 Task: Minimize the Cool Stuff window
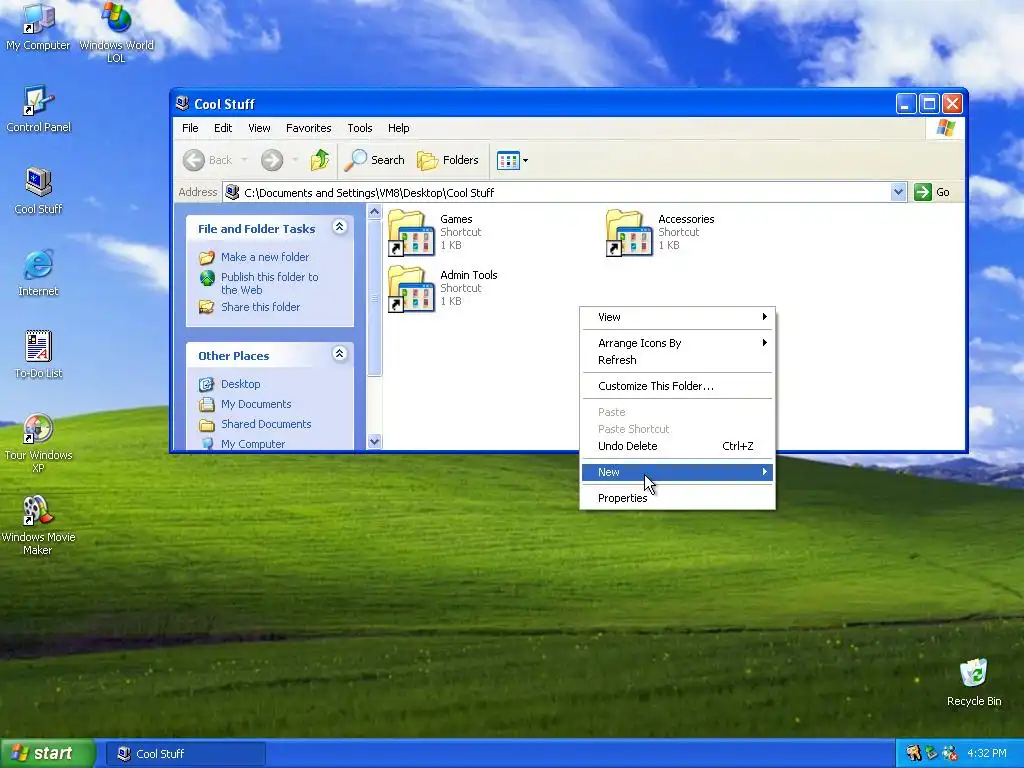click(906, 104)
